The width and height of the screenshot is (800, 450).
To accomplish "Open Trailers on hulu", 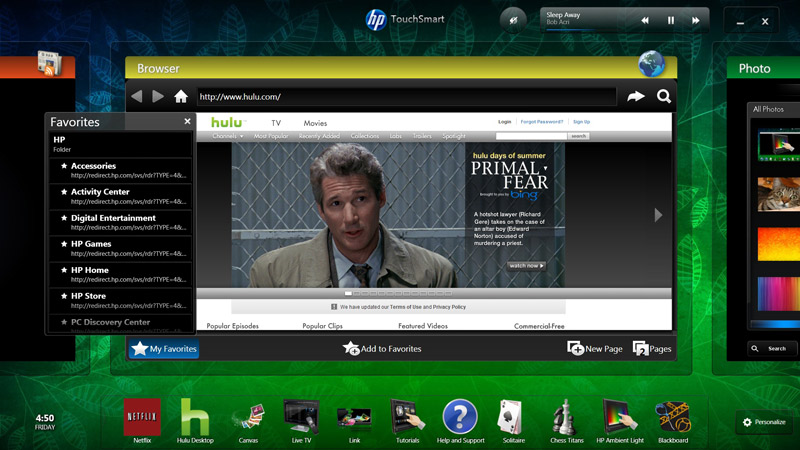I will coord(422,136).
